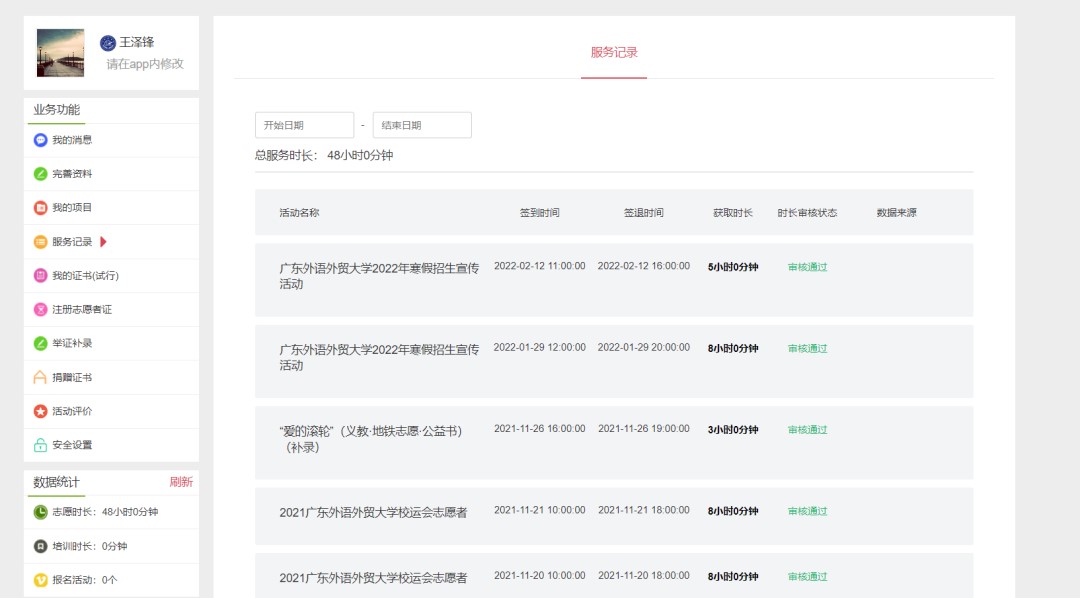Screen dimensions: 1080x598
Task: Click the 捐赠证书 house icon
Action: coord(41,378)
